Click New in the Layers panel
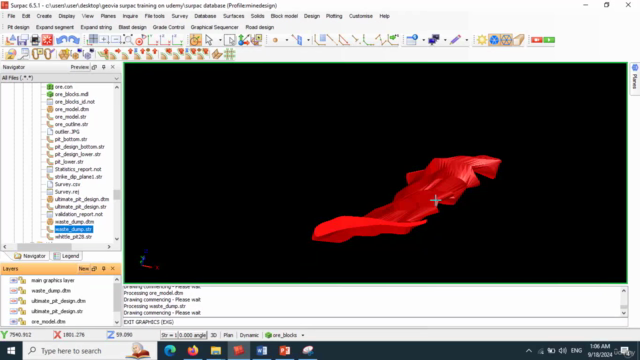This screenshot has height=360, width=640. click(84, 269)
